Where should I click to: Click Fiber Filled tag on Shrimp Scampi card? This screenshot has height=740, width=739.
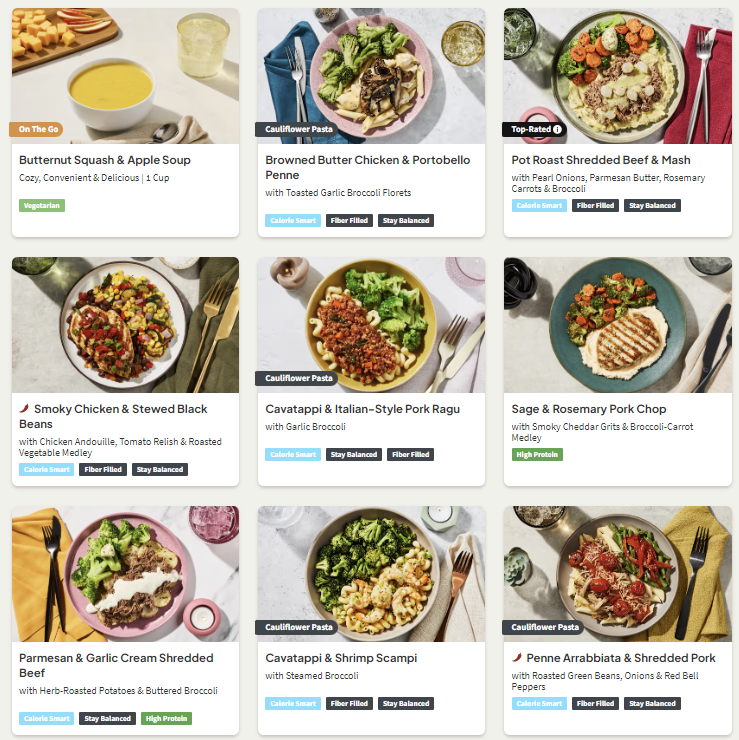point(349,704)
